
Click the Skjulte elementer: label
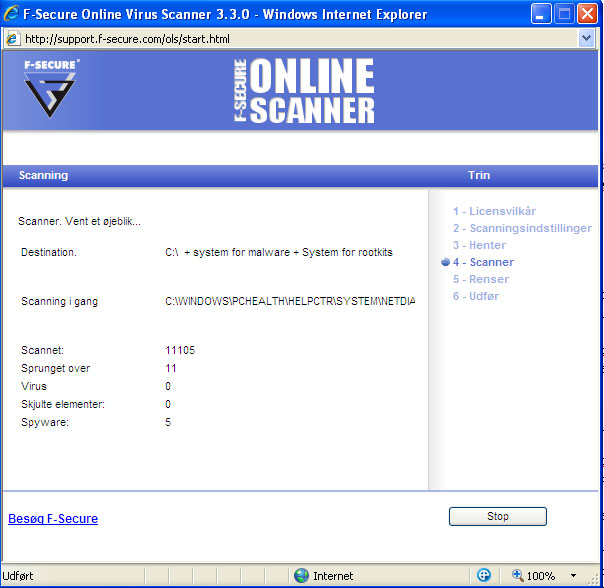pos(63,404)
